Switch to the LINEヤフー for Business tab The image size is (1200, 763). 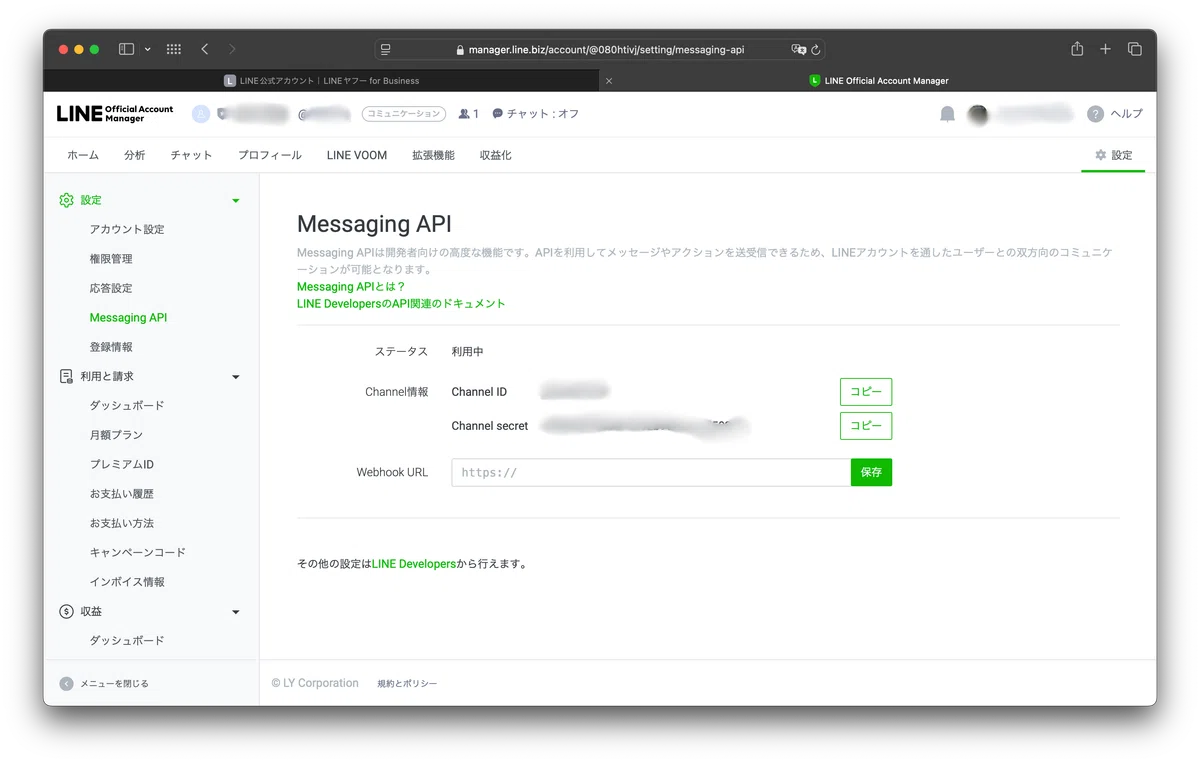click(321, 81)
